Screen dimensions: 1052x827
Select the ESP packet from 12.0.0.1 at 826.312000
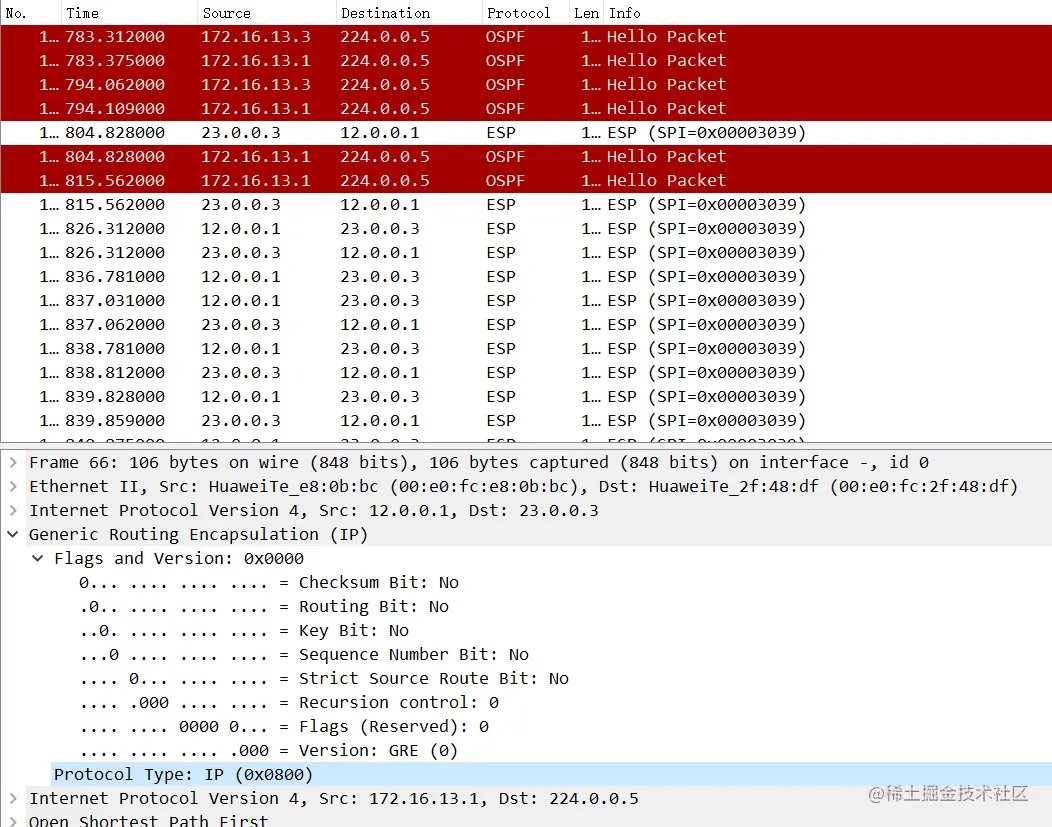pyautogui.click(x=526, y=229)
